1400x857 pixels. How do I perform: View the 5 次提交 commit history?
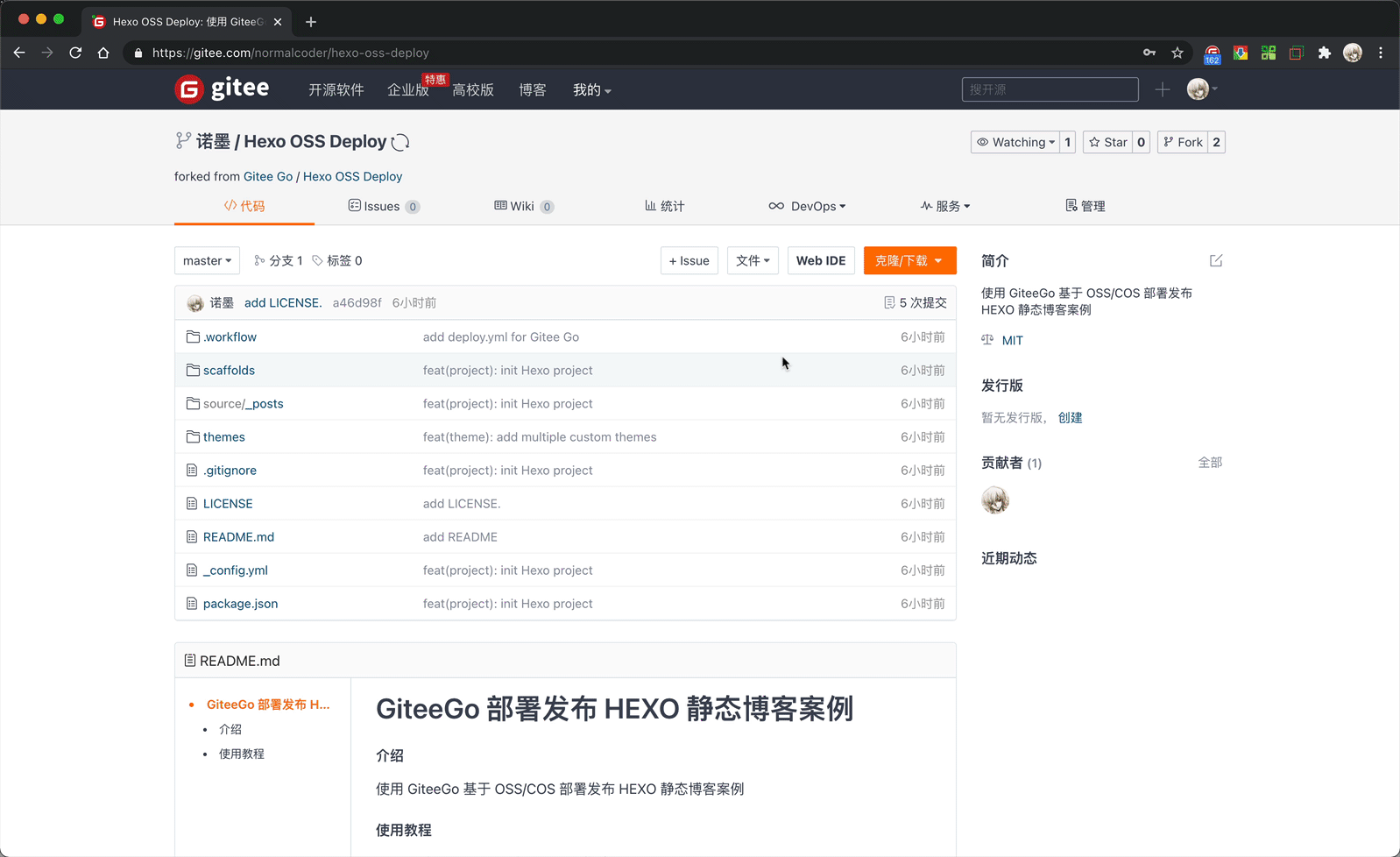[x=916, y=302]
